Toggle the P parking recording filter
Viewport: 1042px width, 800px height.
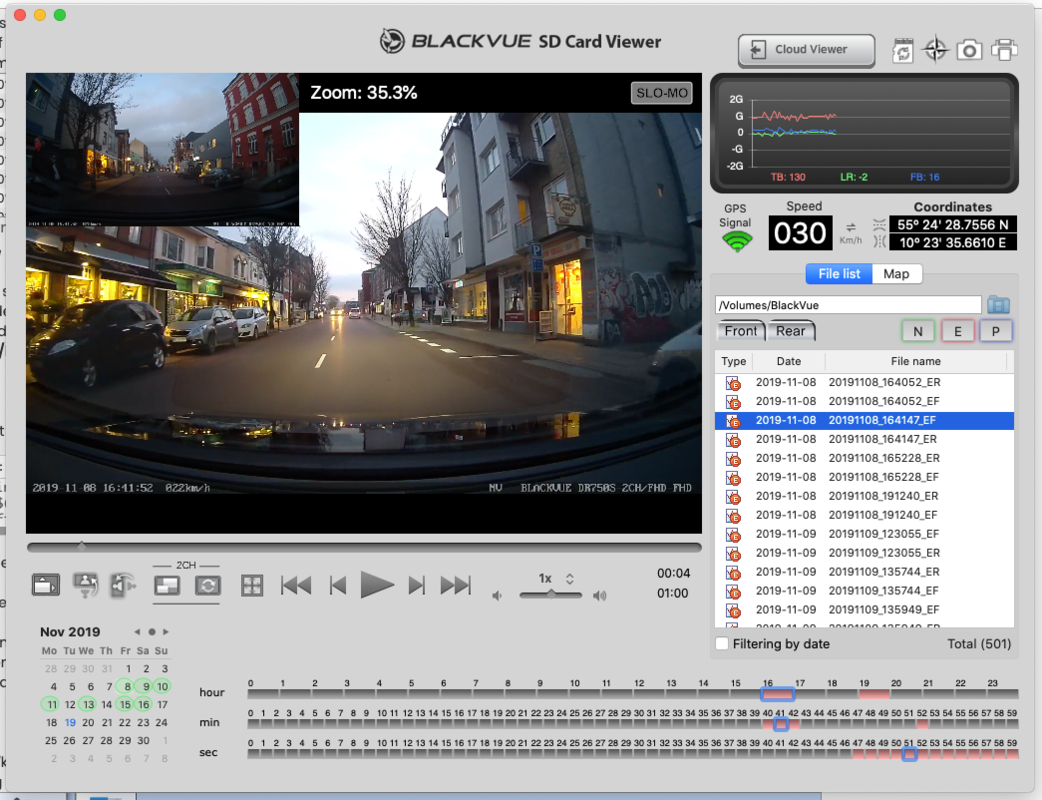point(995,331)
